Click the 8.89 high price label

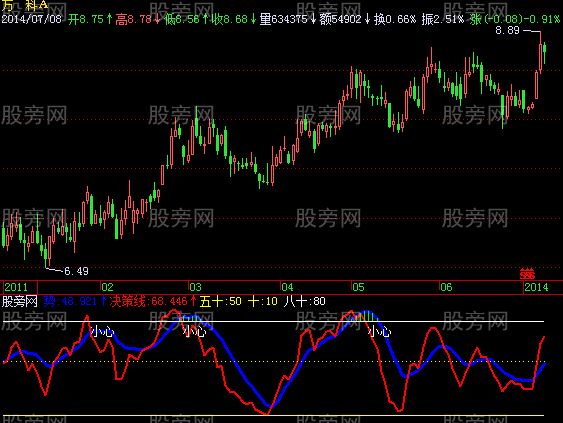[507, 30]
